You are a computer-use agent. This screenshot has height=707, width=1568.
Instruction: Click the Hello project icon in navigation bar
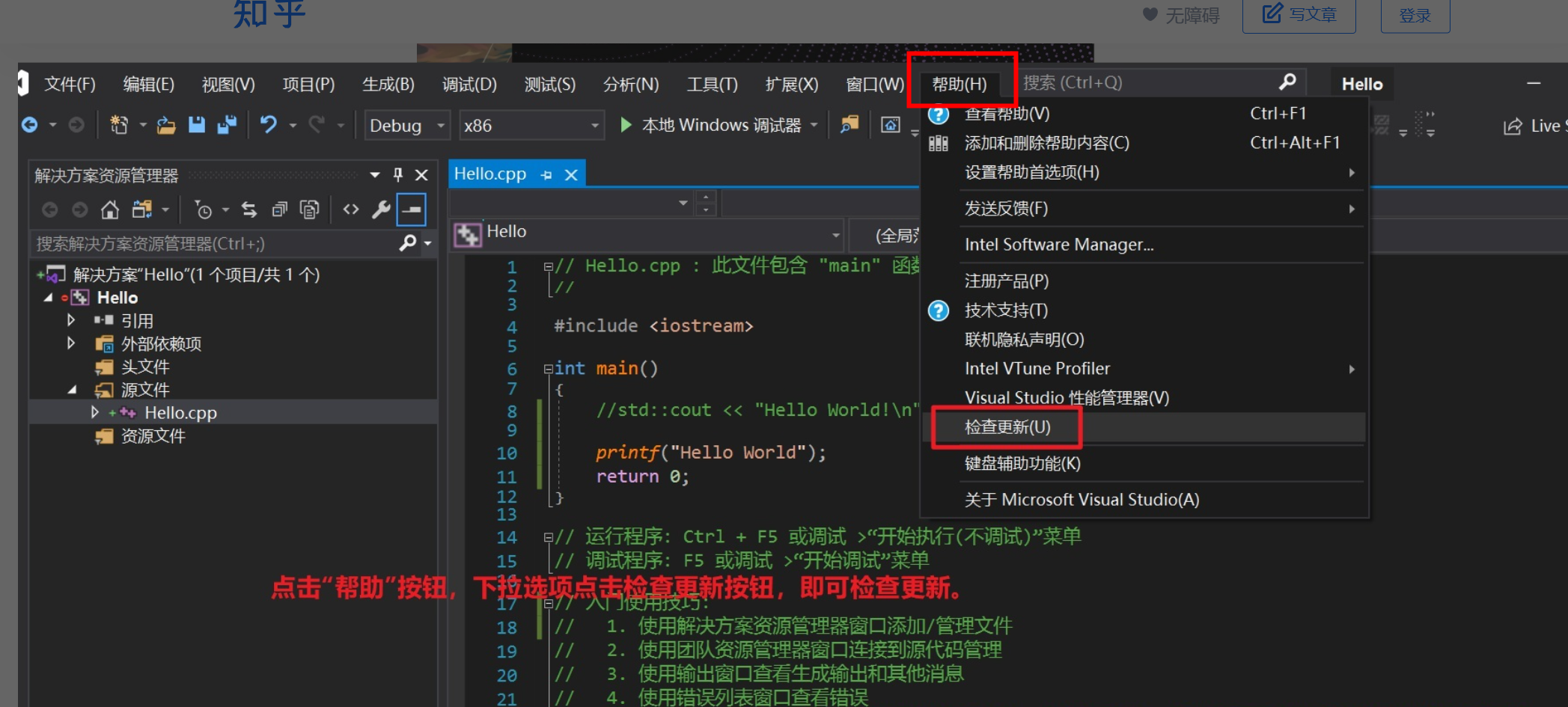pyautogui.click(x=468, y=234)
